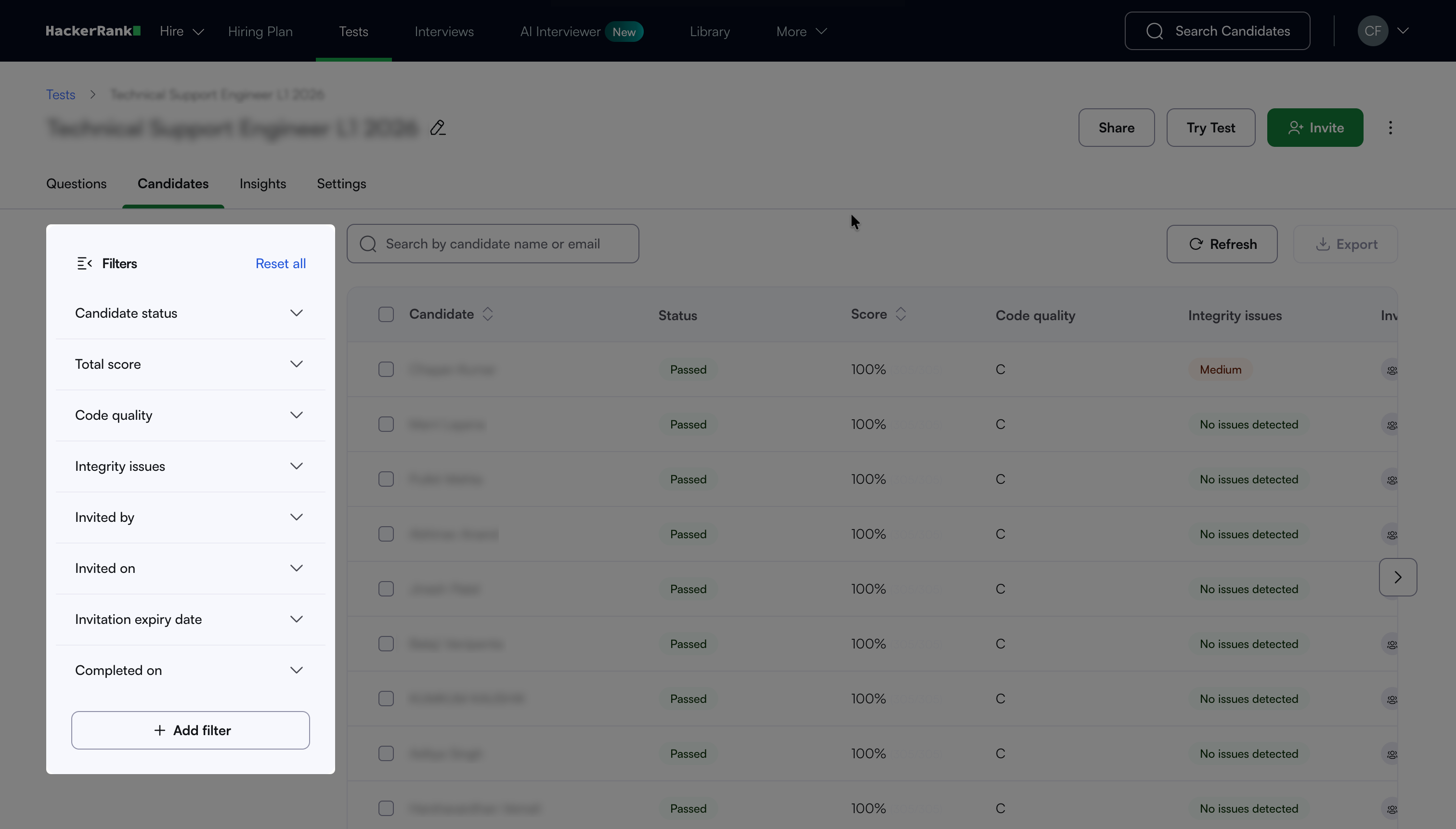Toggle the select-all candidates checkbox
Image resolution: width=1456 pixels, height=829 pixels.
click(386, 314)
